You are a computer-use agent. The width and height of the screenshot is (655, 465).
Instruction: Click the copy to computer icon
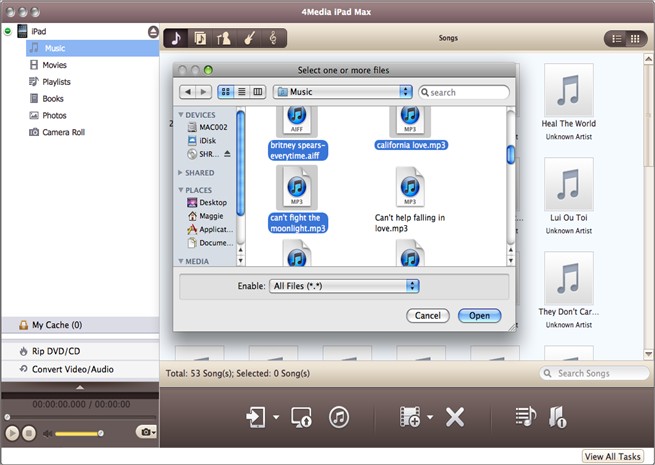[x=301, y=417]
